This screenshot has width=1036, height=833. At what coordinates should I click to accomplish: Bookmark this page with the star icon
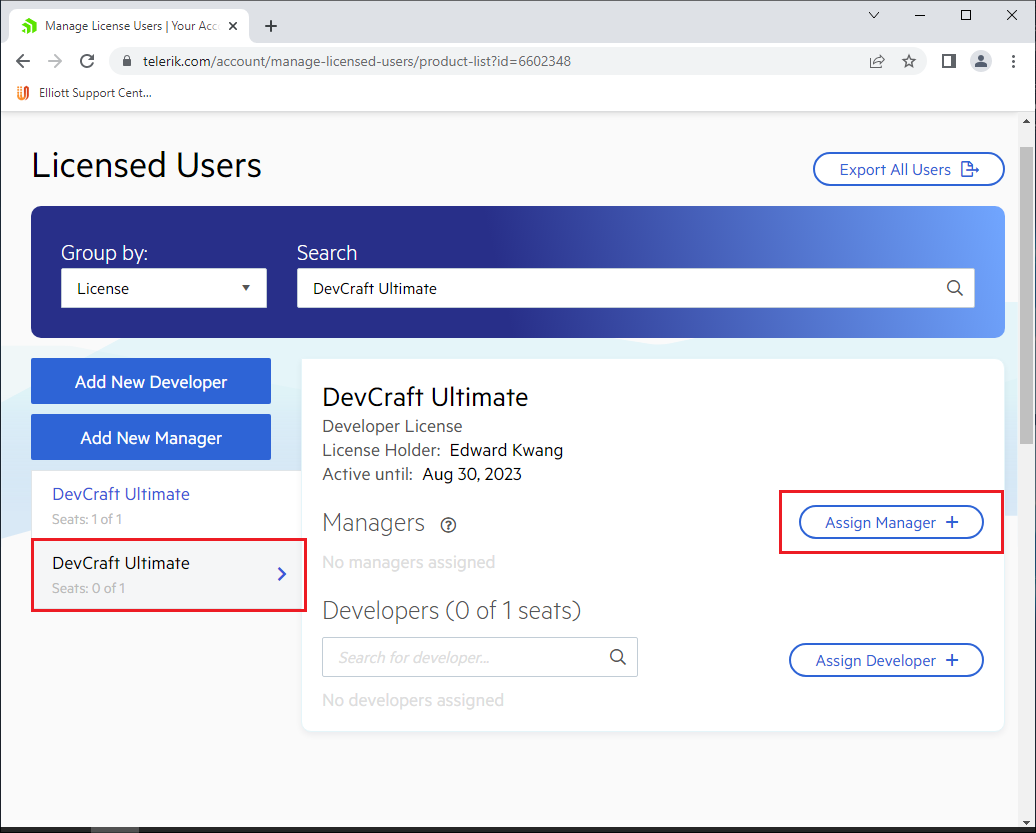tap(909, 61)
